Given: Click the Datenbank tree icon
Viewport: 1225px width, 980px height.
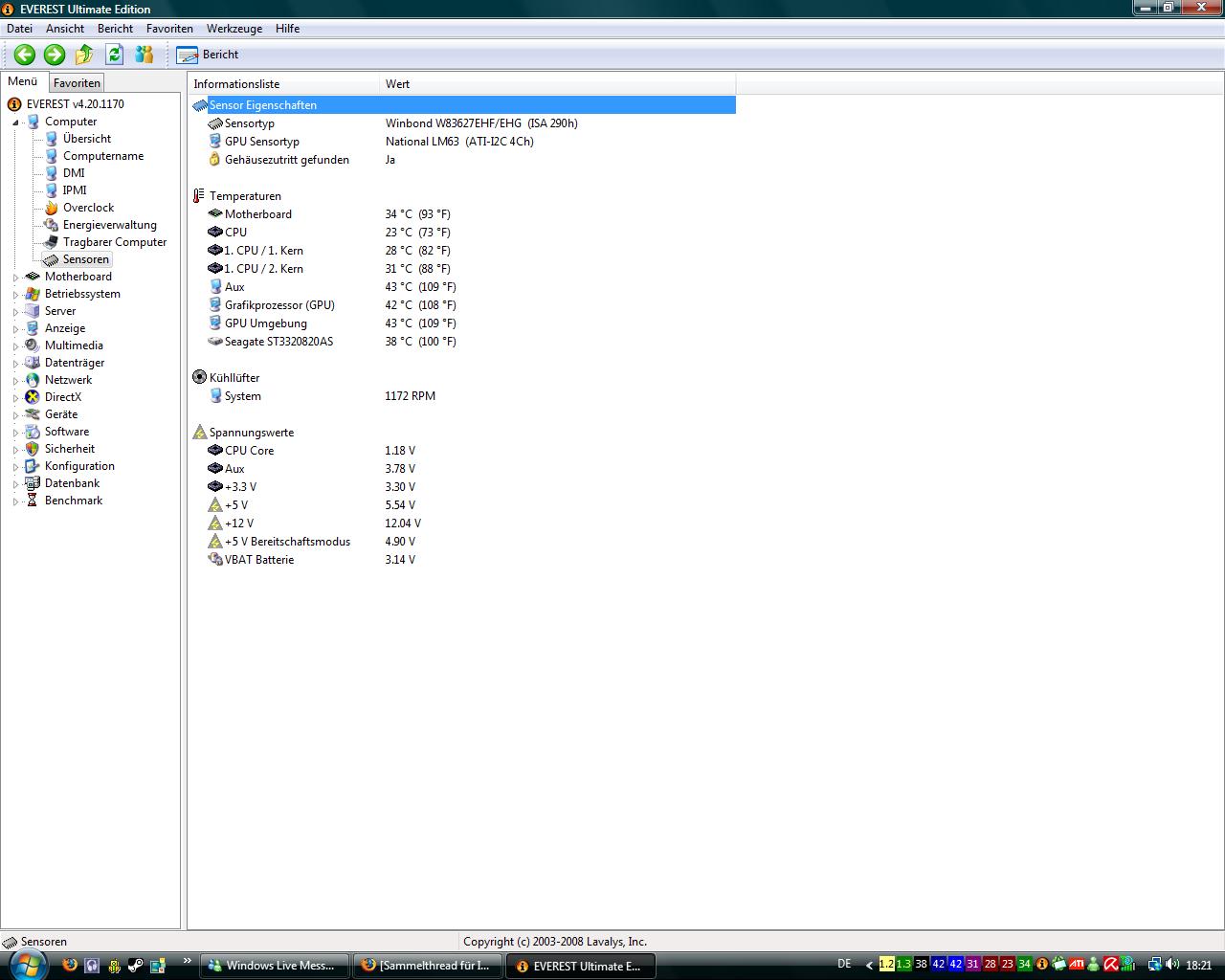Looking at the screenshot, I should (33, 483).
